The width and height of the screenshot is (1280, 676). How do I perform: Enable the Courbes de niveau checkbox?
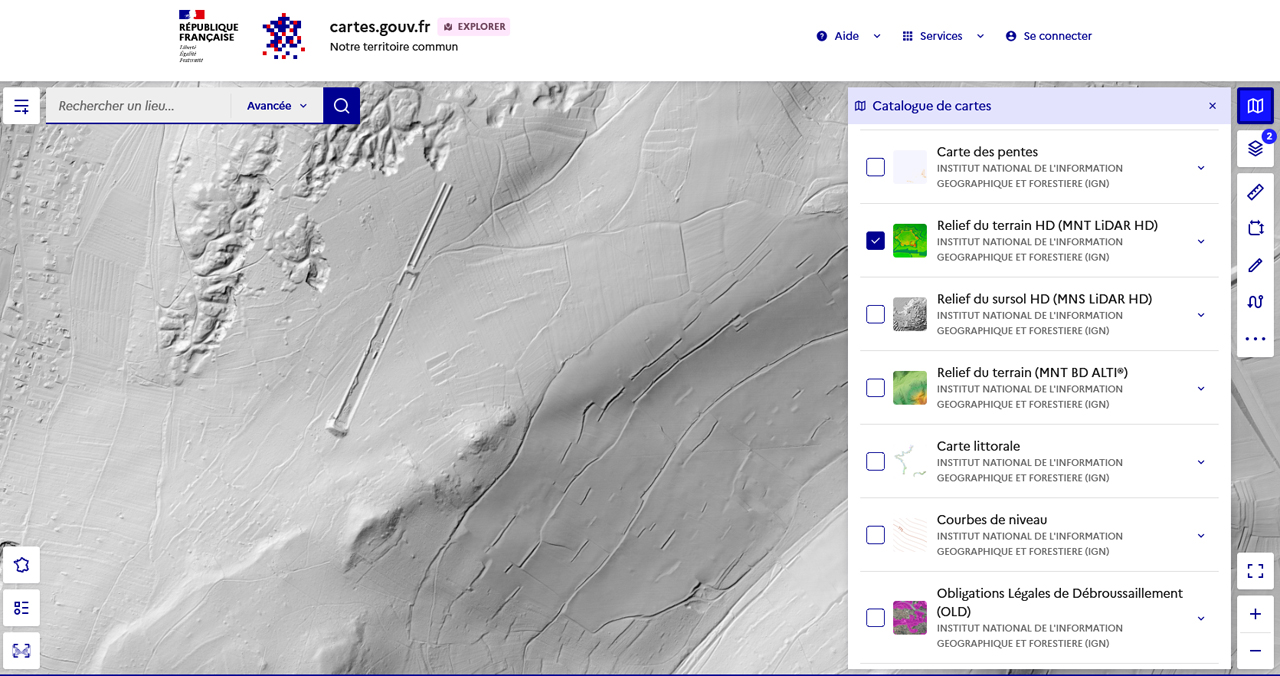pos(875,535)
